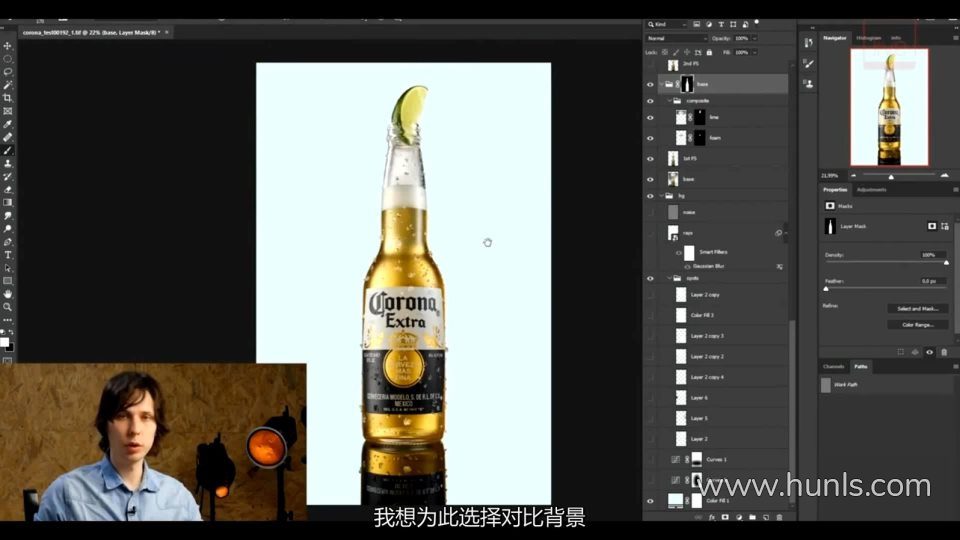This screenshot has height=540, width=960.
Task: Delete mask in Properties panel
Action: click(x=943, y=352)
